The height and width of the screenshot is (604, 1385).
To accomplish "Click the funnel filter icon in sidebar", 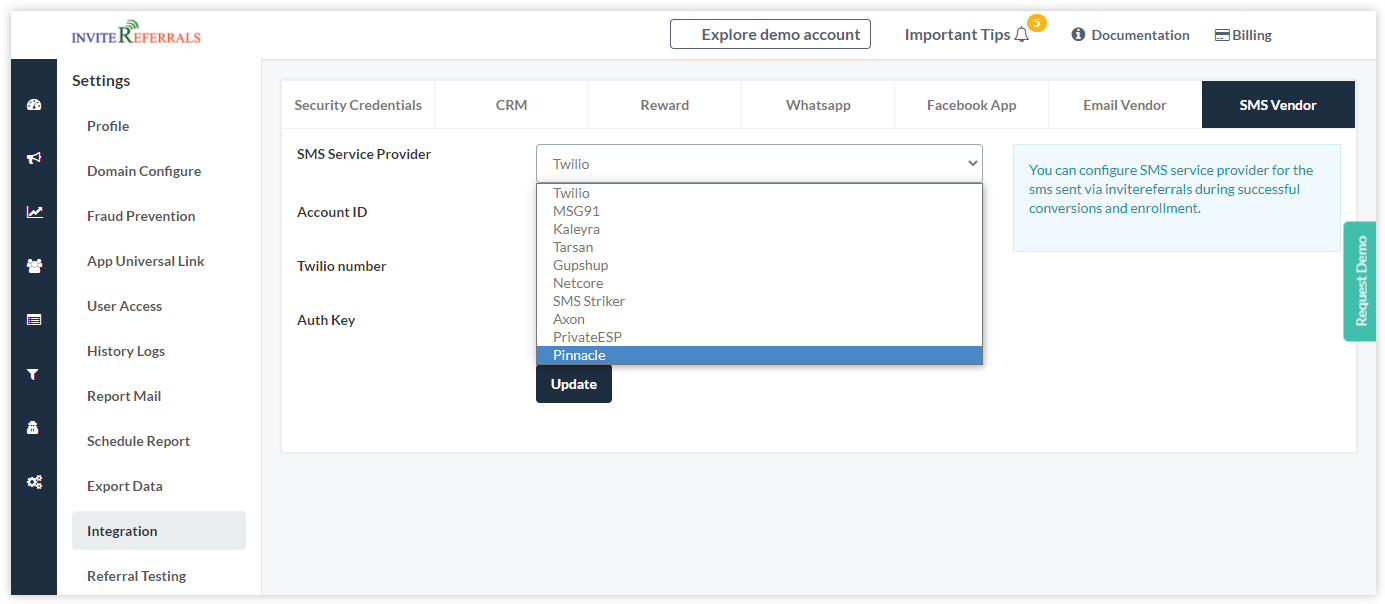I will [x=34, y=374].
